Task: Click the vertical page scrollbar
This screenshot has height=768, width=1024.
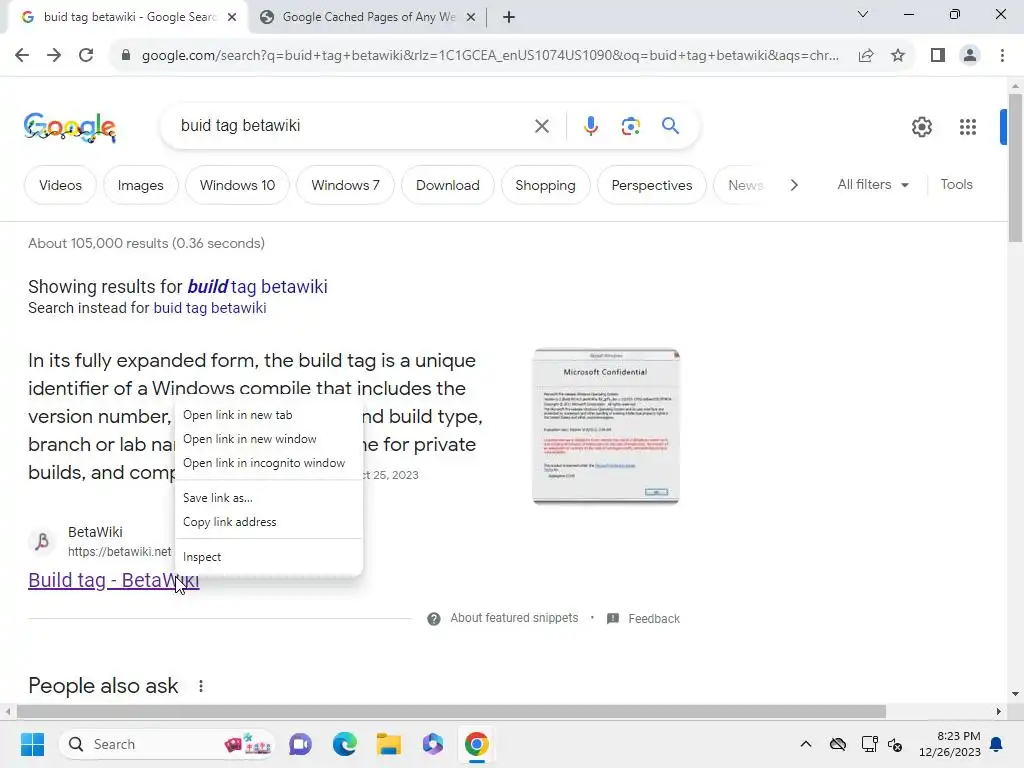Action: point(1015,167)
